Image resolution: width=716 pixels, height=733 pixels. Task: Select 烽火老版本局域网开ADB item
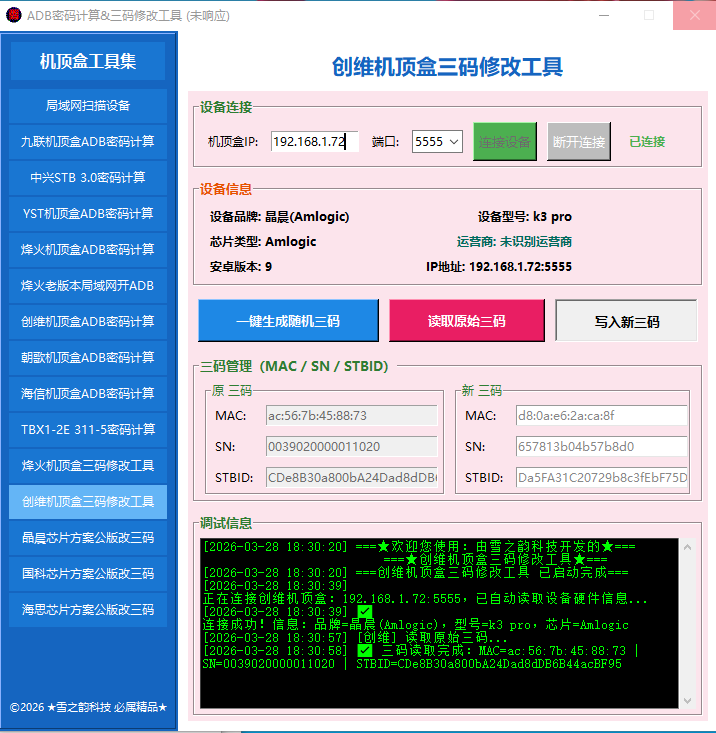point(88,286)
